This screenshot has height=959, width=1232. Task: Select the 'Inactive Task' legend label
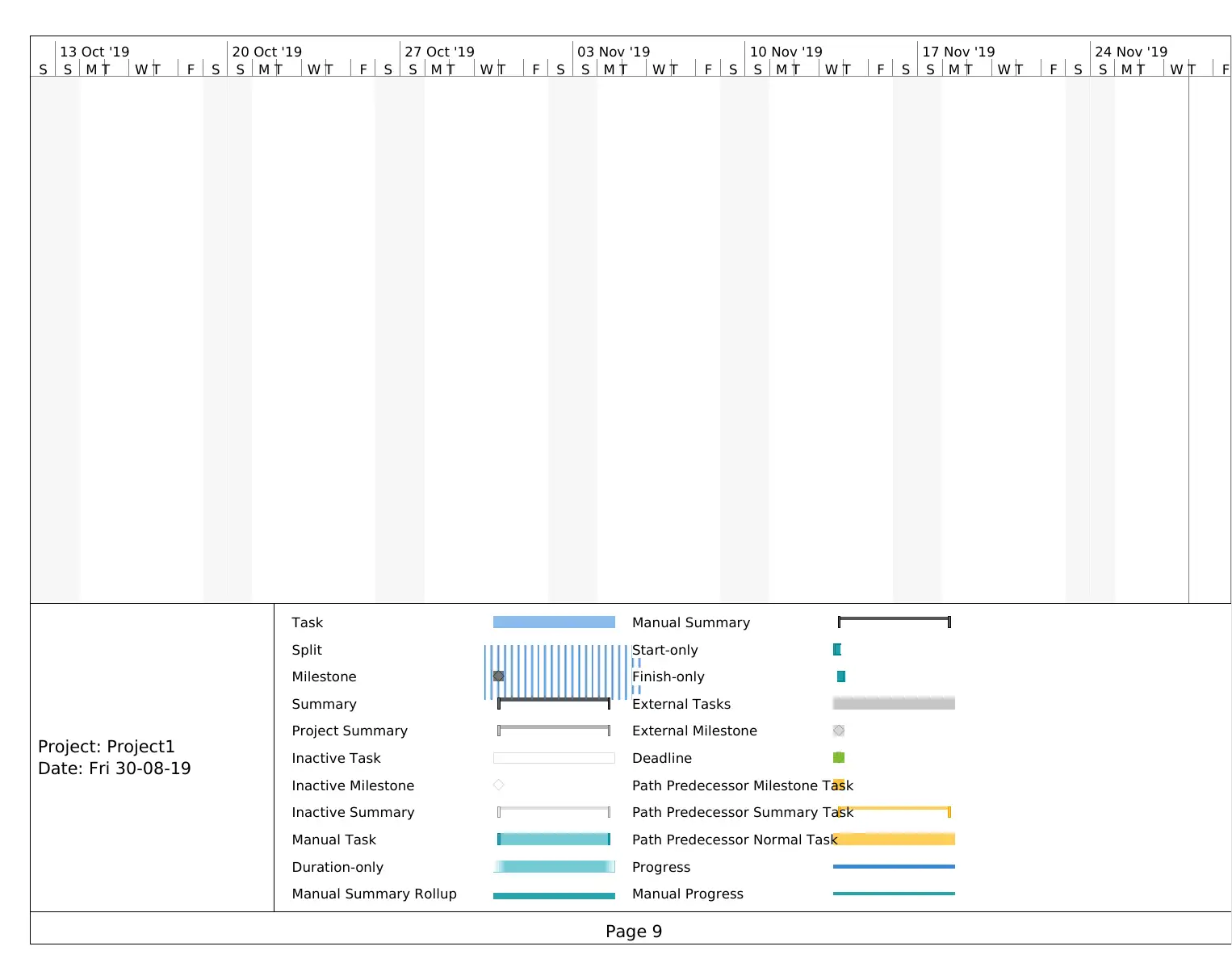[336, 758]
